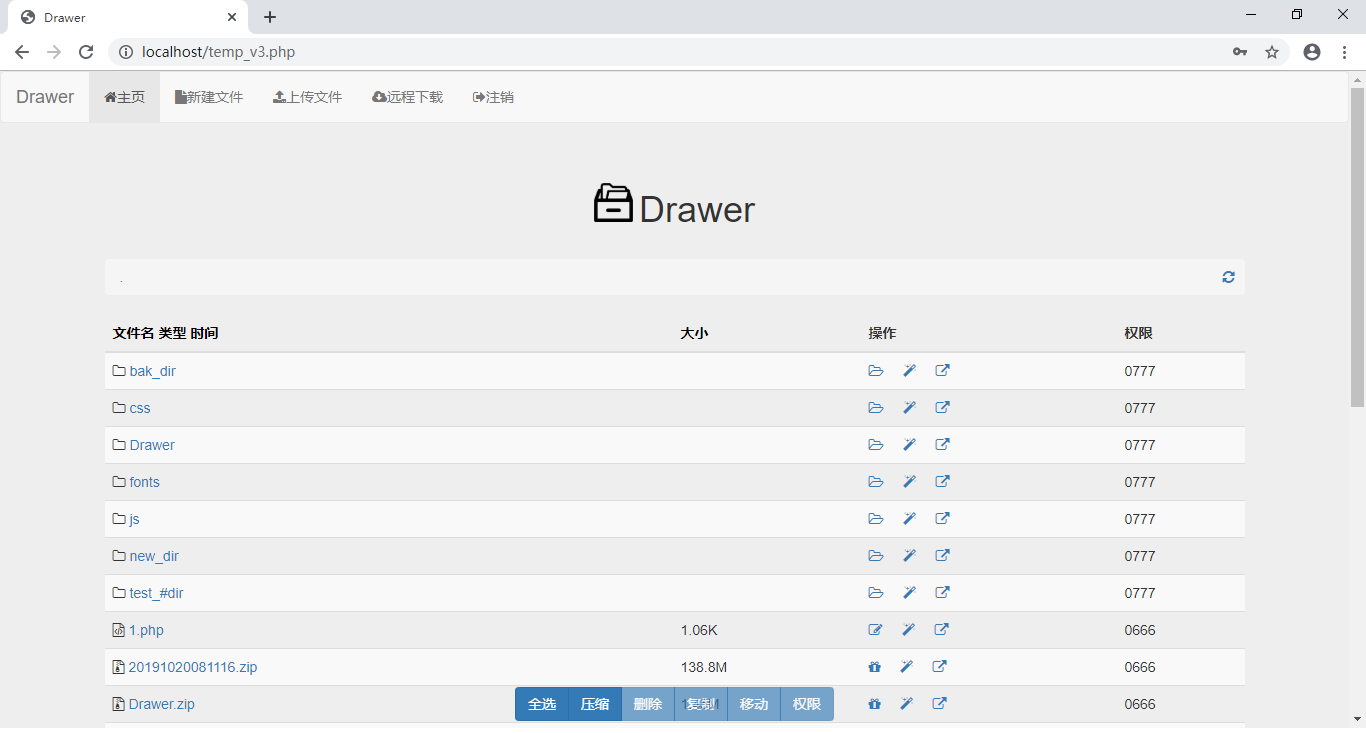Click the Drawer brand link in navbar
Image resolution: width=1366 pixels, height=733 pixels.
pos(45,97)
